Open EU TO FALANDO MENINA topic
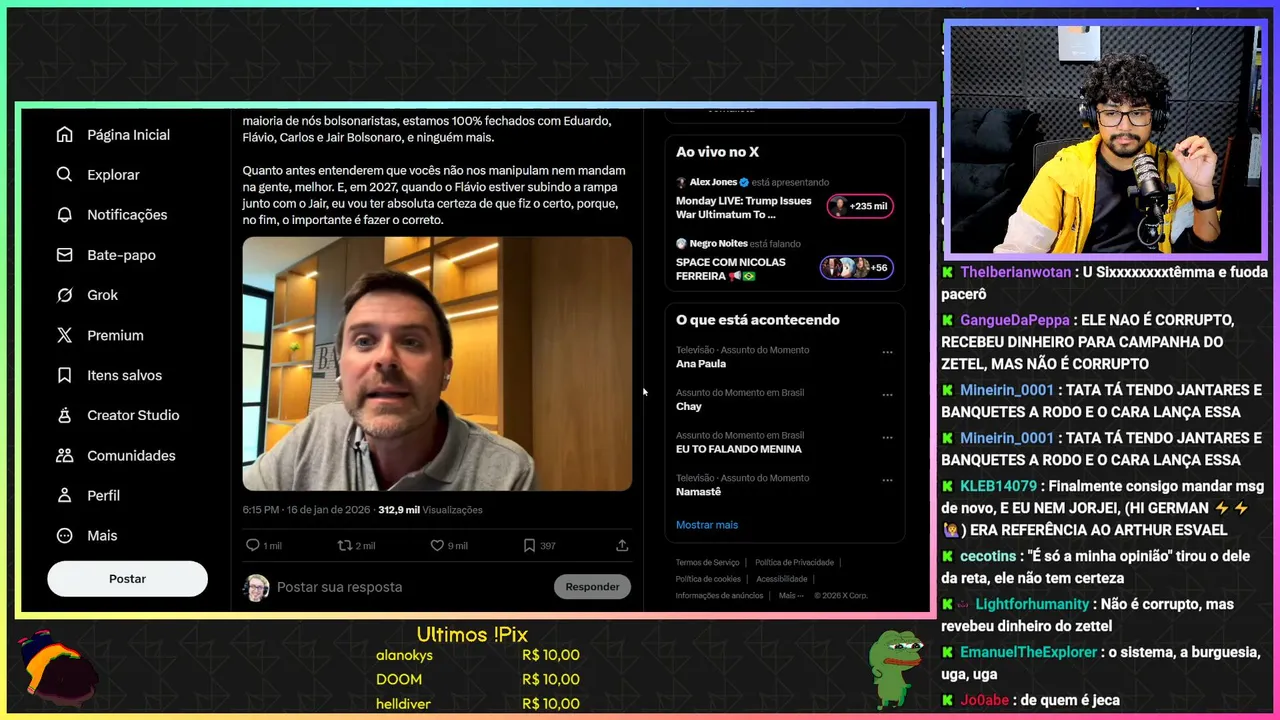The height and width of the screenshot is (720, 1280). click(x=739, y=449)
